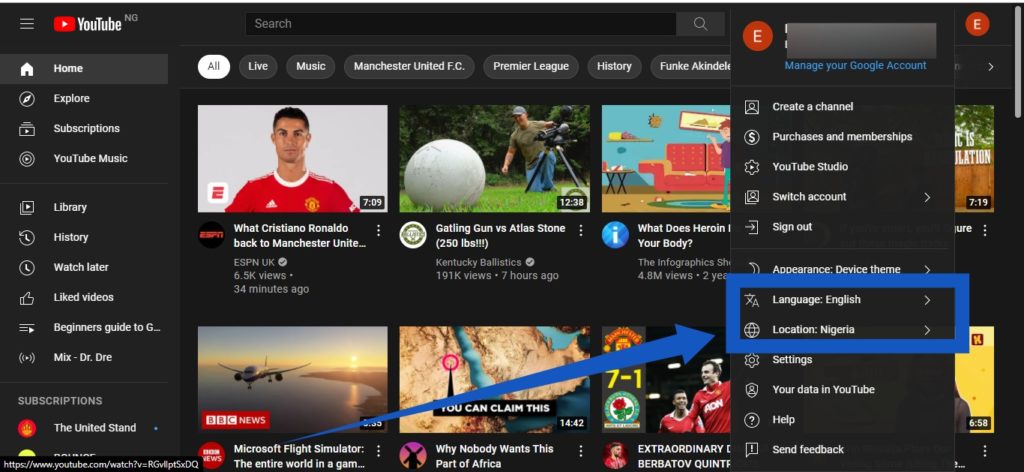The height and width of the screenshot is (472, 1024).
Task: Choose Send feedback in the account menu
Action: point(842,450)
